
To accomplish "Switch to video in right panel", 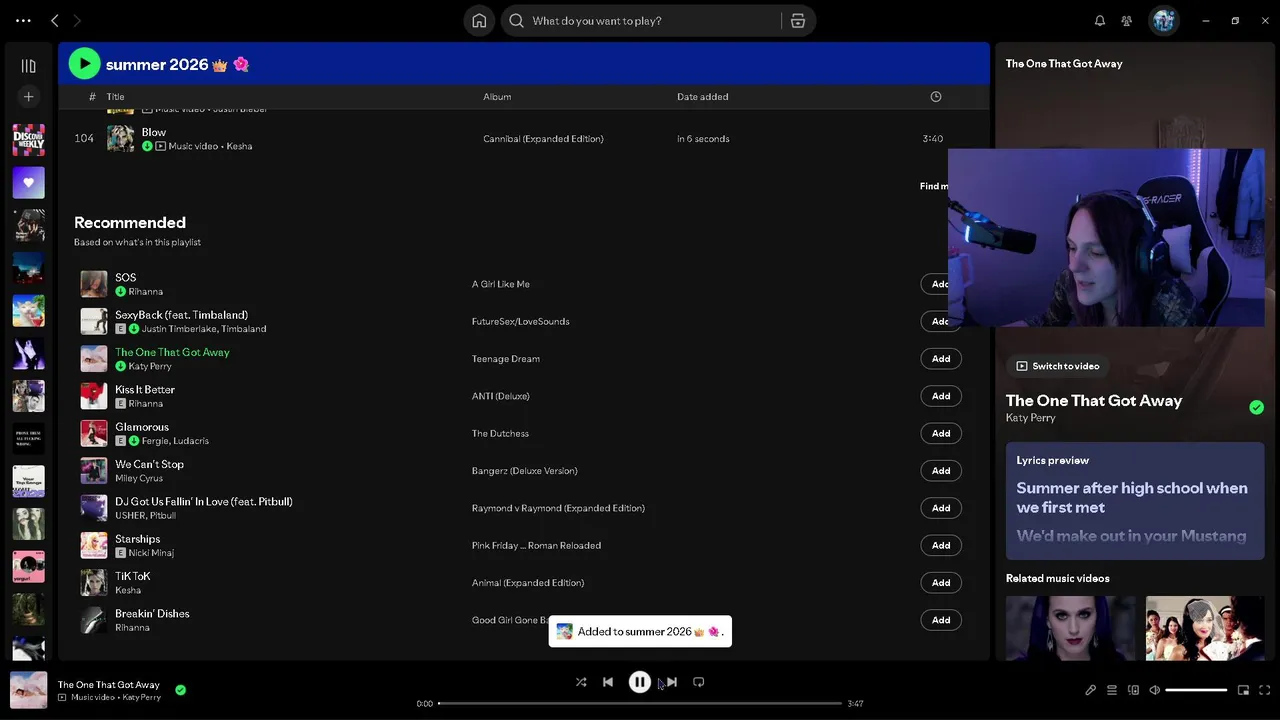I will pyautogui.click(x=1058, y=366).
